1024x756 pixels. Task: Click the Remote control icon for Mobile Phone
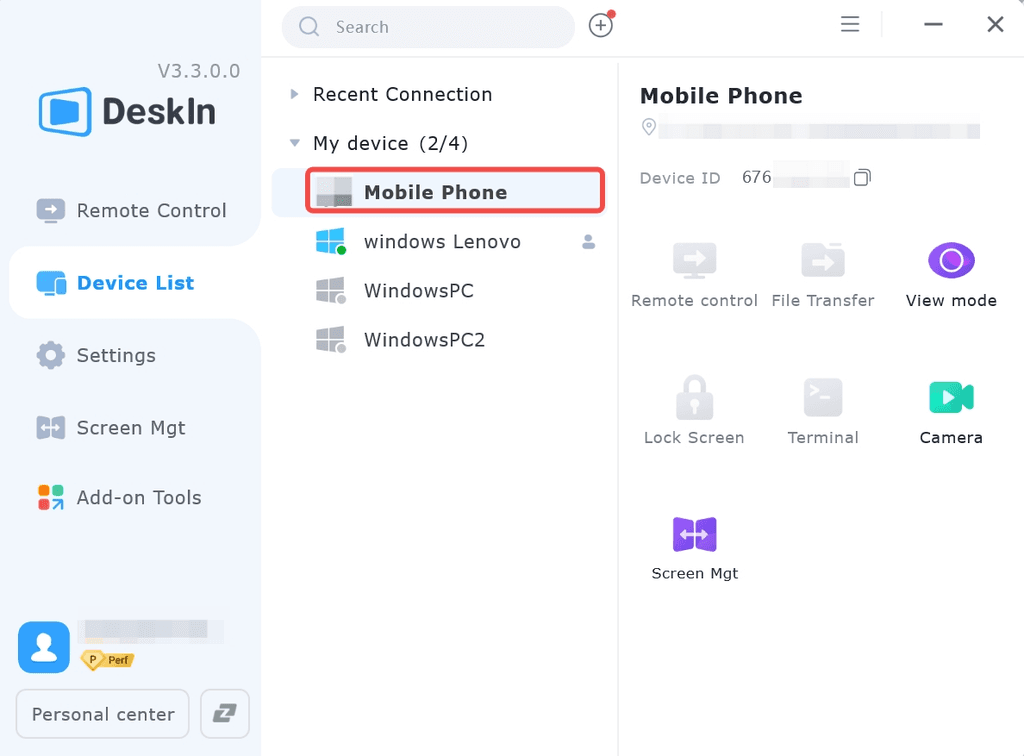694,258
